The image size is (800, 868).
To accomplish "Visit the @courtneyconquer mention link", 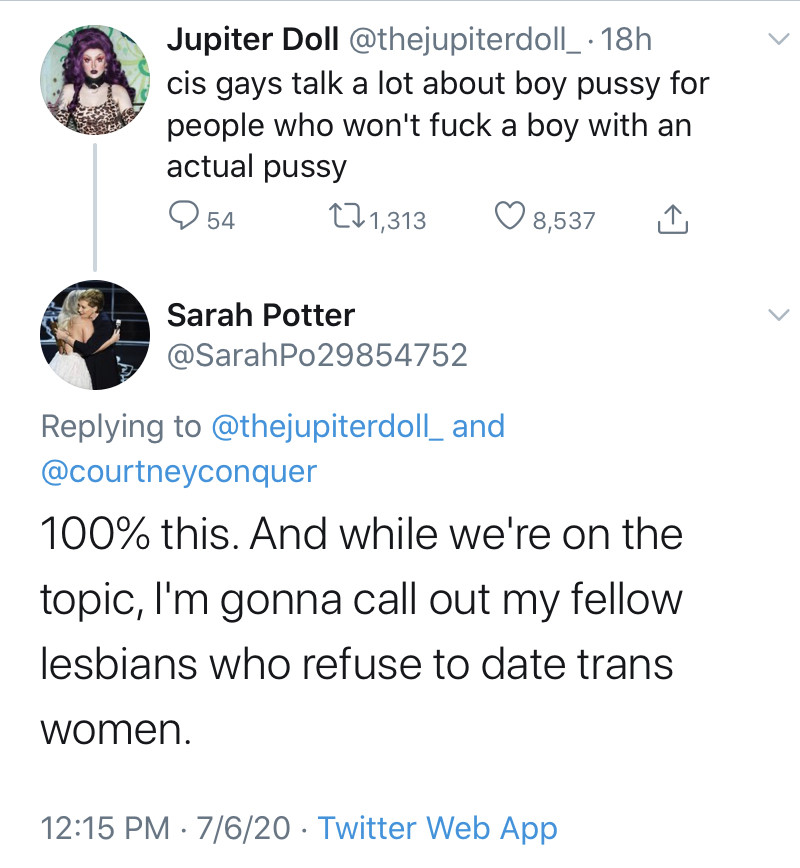I will pyautogui.click(x=178, y=470).
